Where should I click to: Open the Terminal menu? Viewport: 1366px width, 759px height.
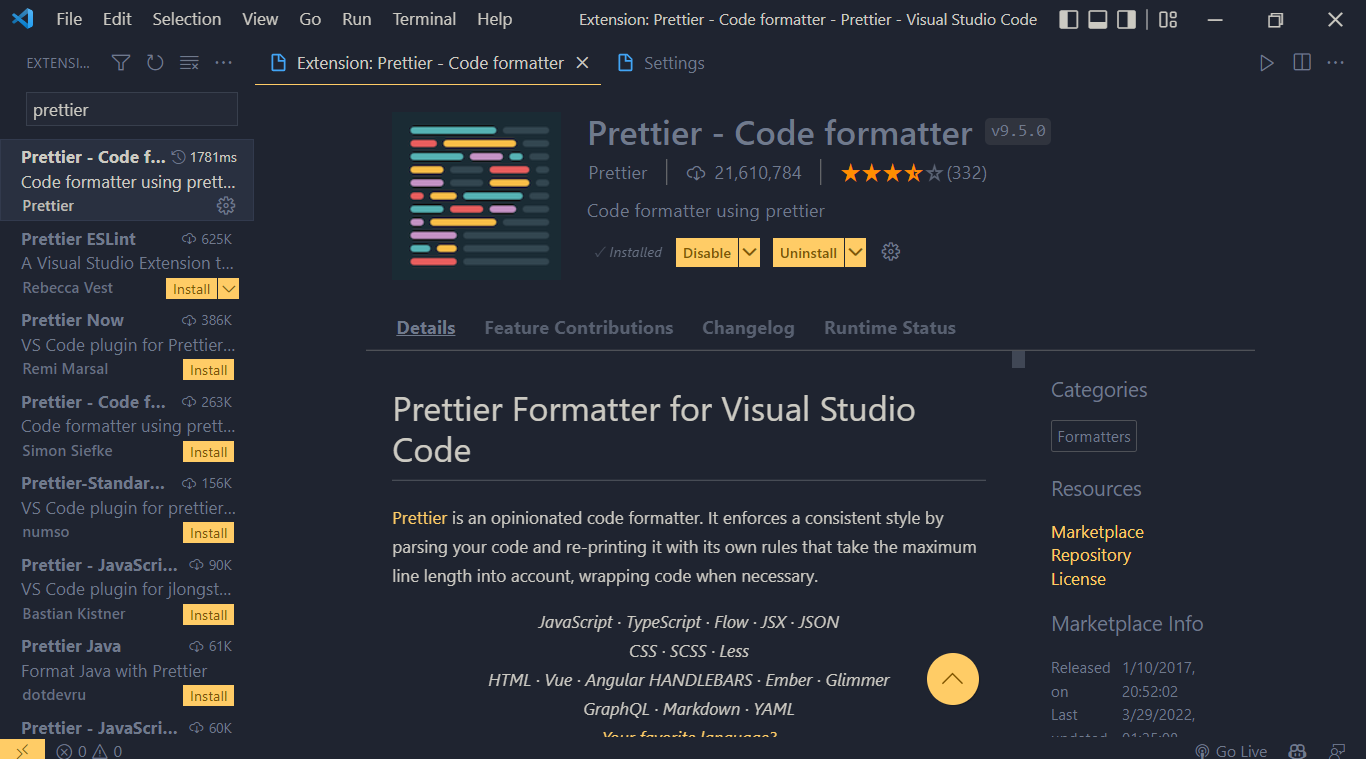pyautogui.click(x=424, y=19)
